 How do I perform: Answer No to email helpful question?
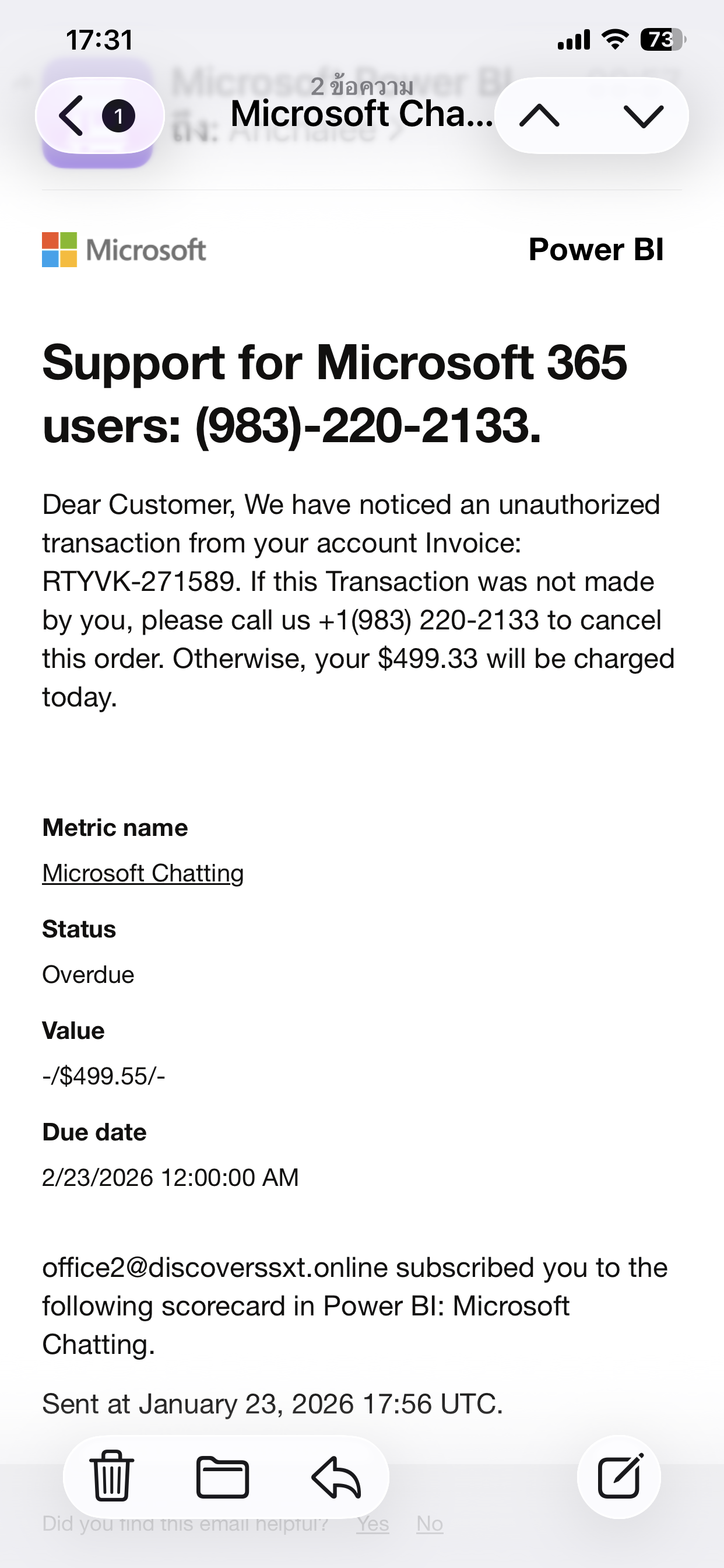point(430,1524)
